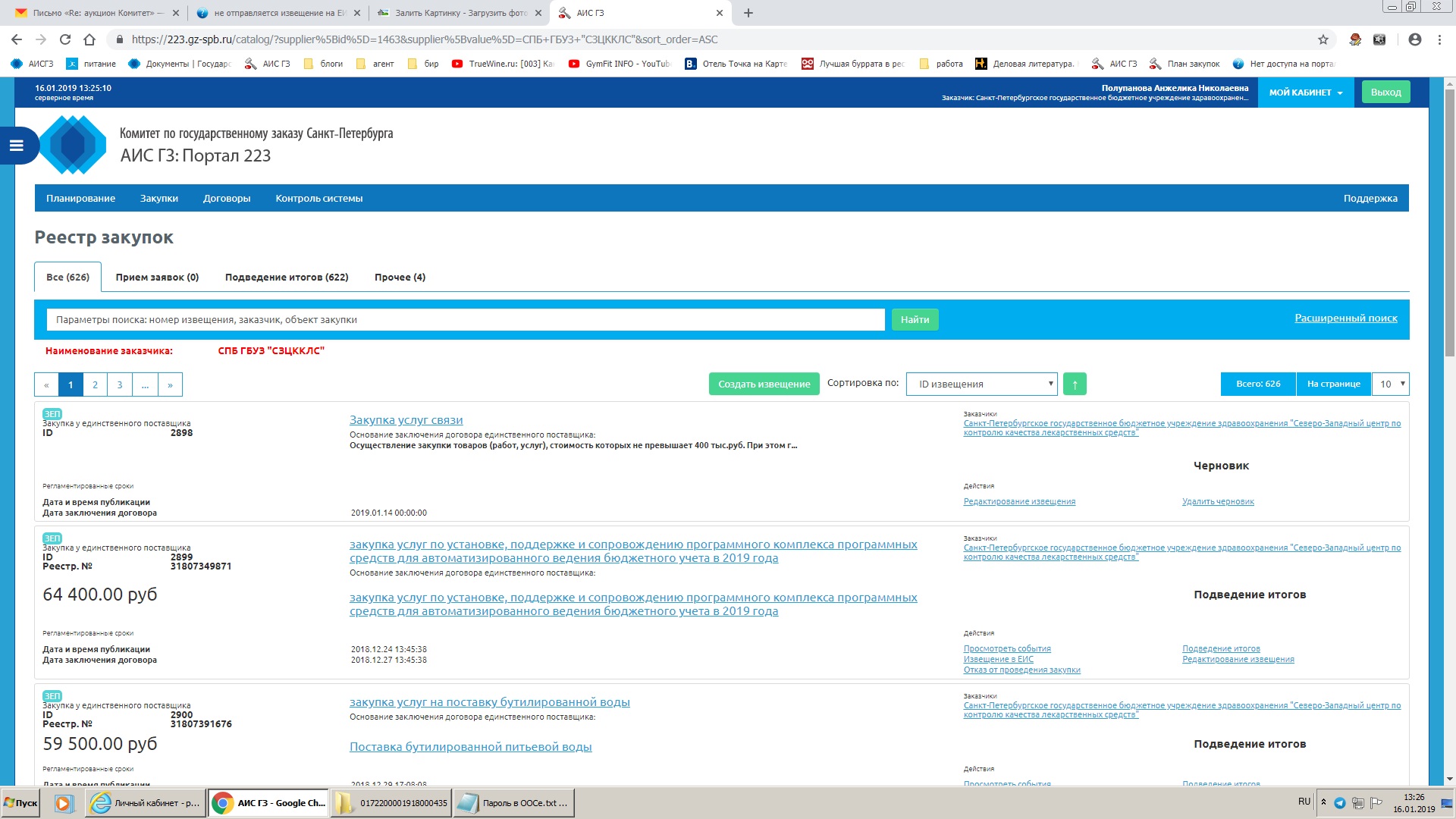This screenshot has width=1456, height=819.
Task: Open new browser tab
Action: (748, 13)
